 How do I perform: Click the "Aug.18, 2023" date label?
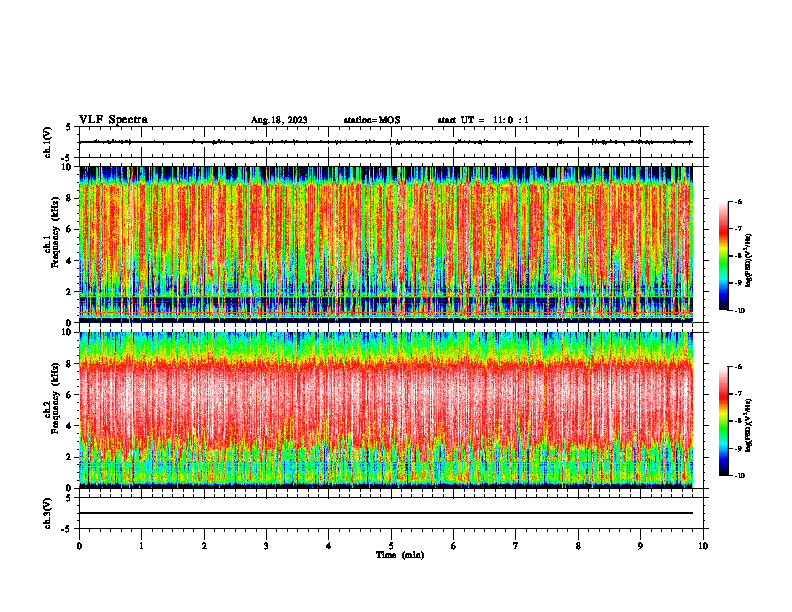pyautogui.click(x=279, y=120)
